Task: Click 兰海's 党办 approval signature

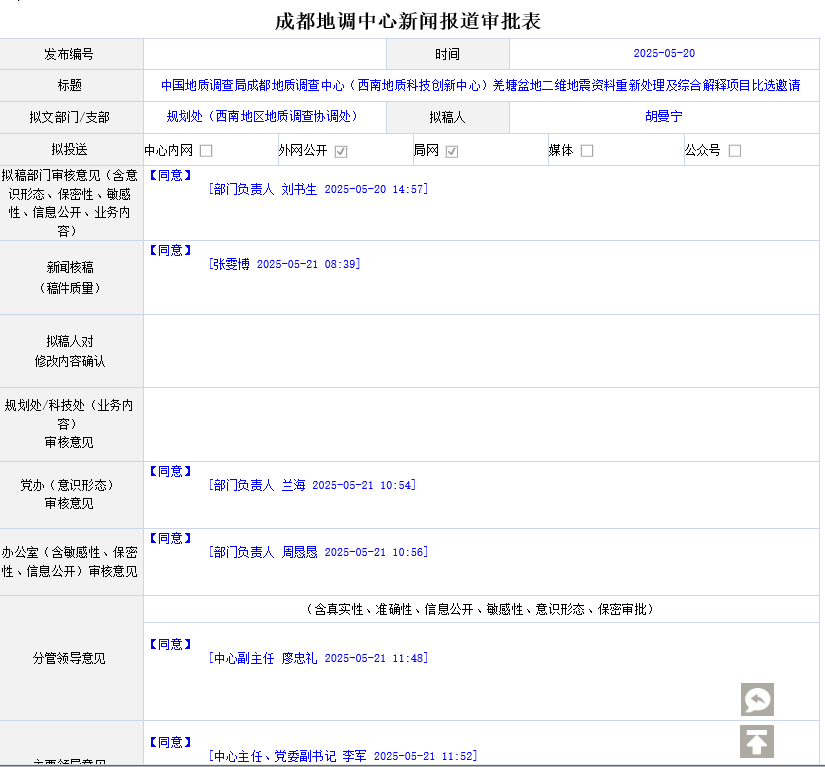Action: [x=312, y=485]
